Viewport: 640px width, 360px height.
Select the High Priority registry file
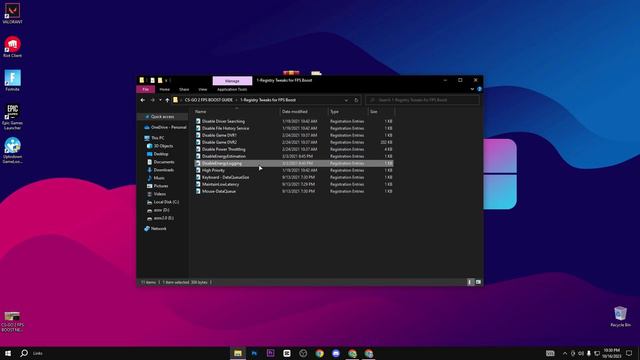(294, 170)
